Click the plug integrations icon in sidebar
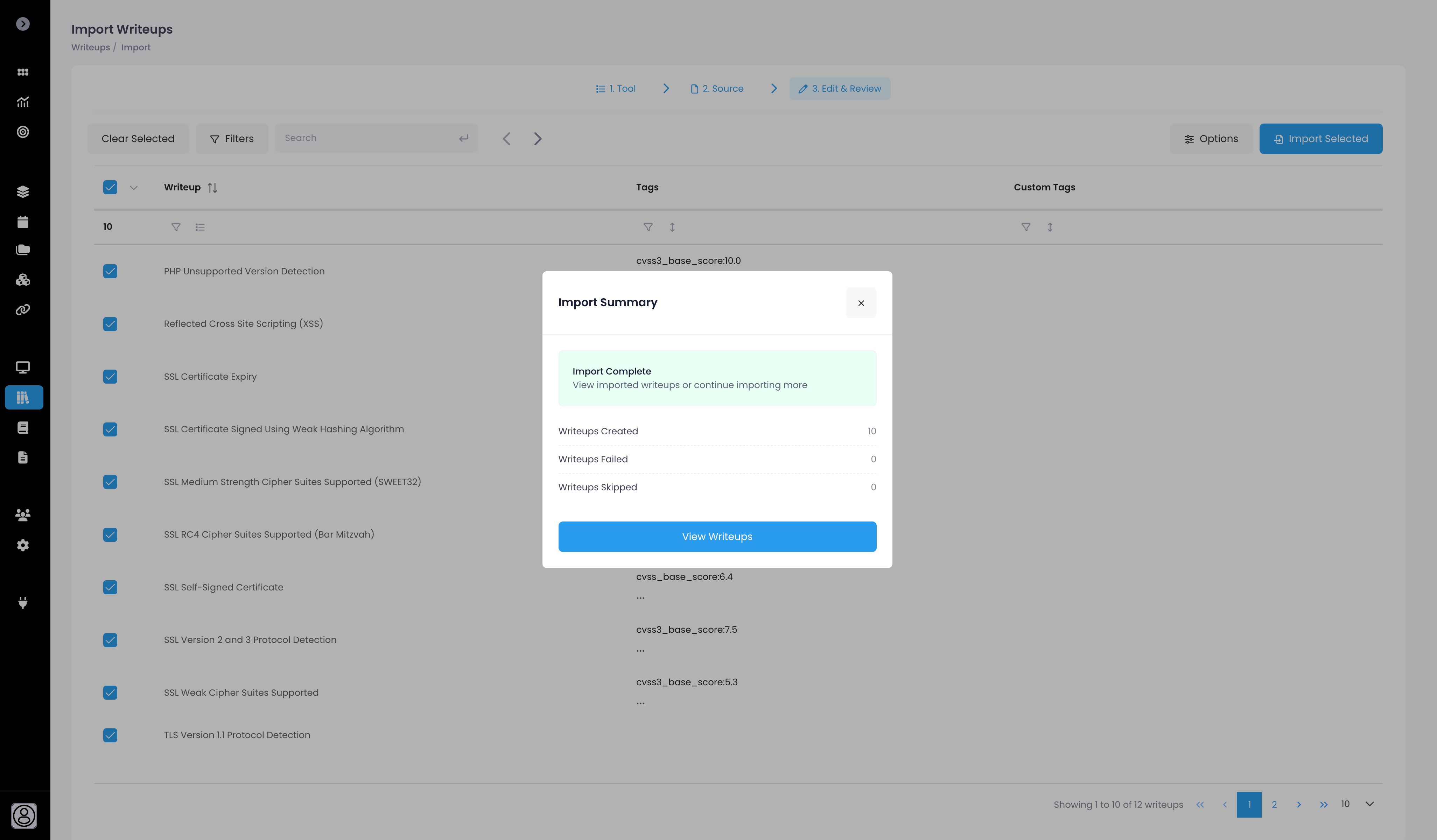This screenshot has width=1437, height=840. click(x=23, y=603)
